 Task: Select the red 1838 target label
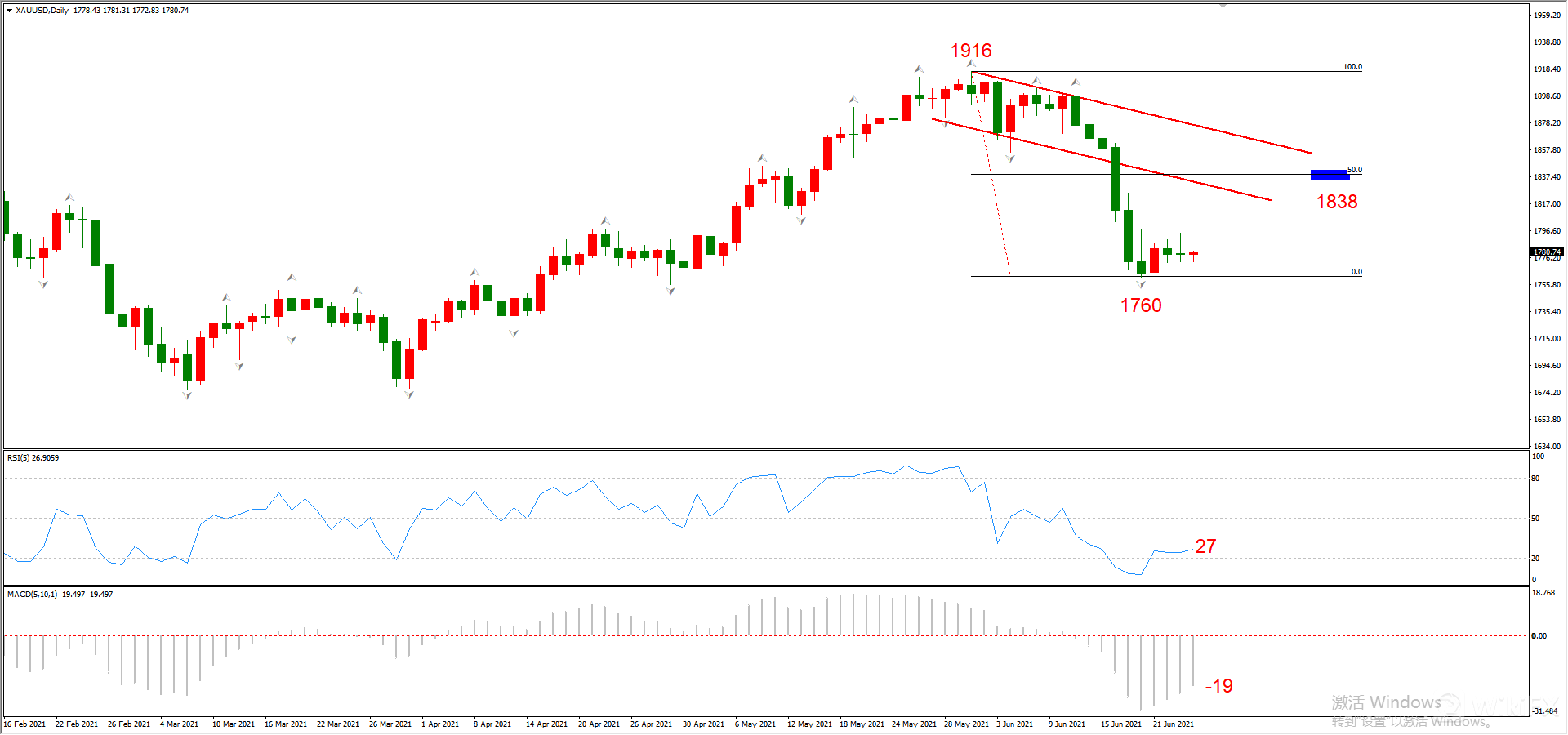coord(1337,202)
